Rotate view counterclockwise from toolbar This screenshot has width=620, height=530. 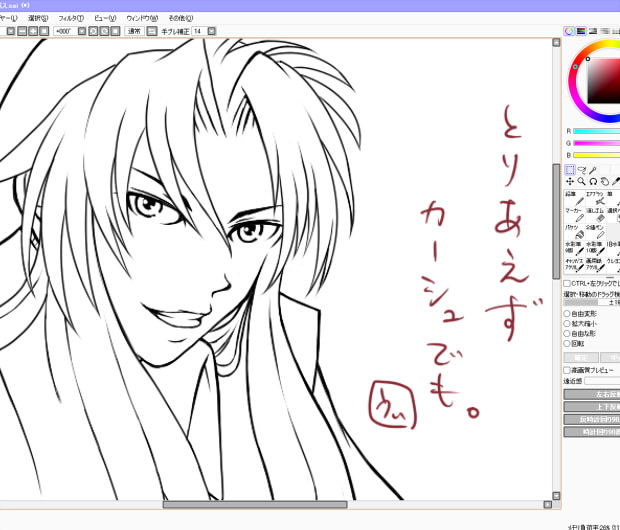pyautogui.click(x=93, y=31)
